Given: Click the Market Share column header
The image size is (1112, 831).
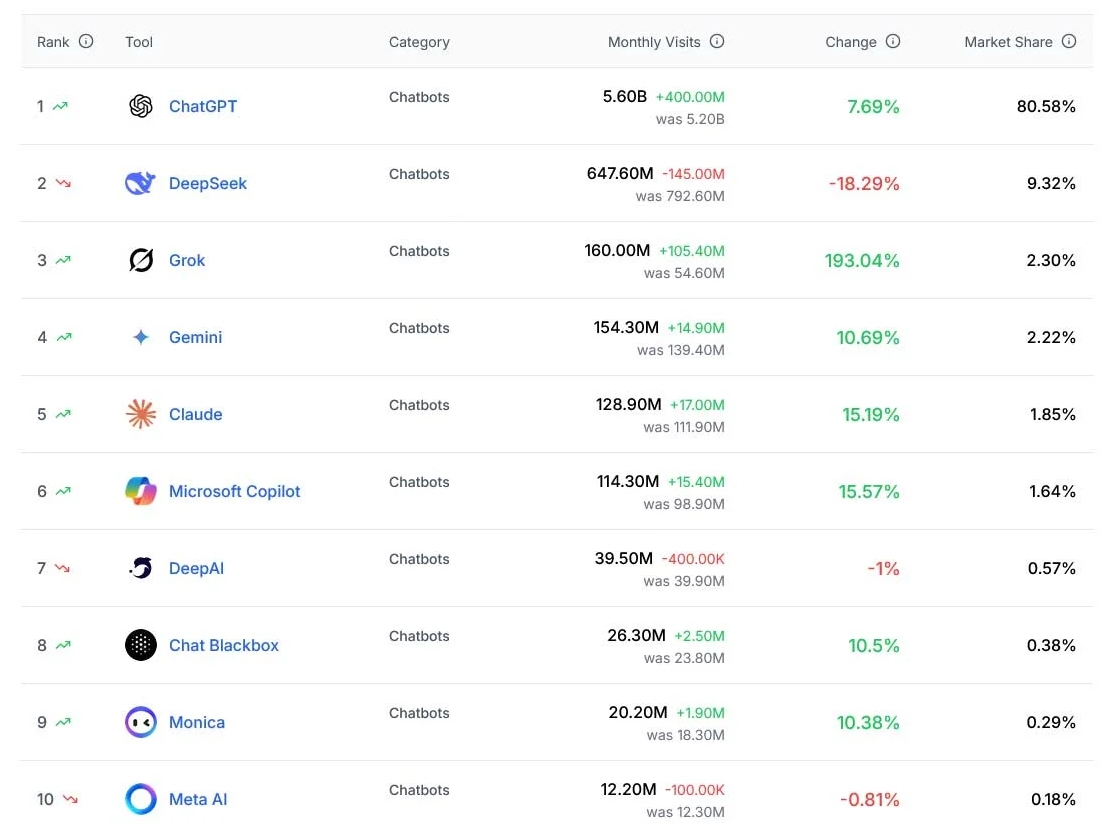Looking at the screenshot, I should (1008, 42).
